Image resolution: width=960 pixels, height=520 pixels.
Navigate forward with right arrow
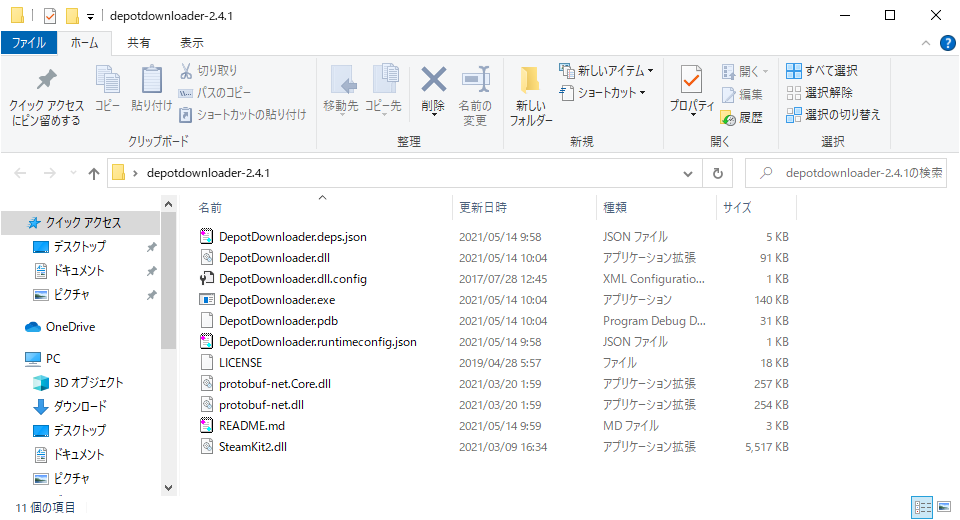[x=50, y=173]
